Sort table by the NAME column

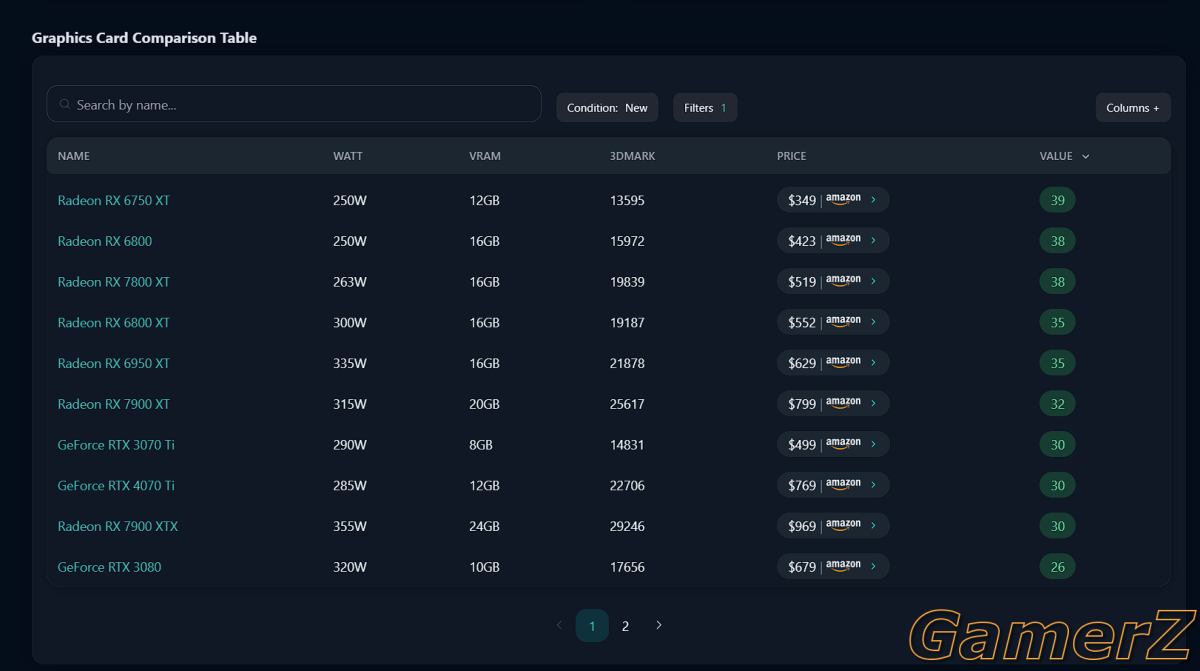coord(74,156)
